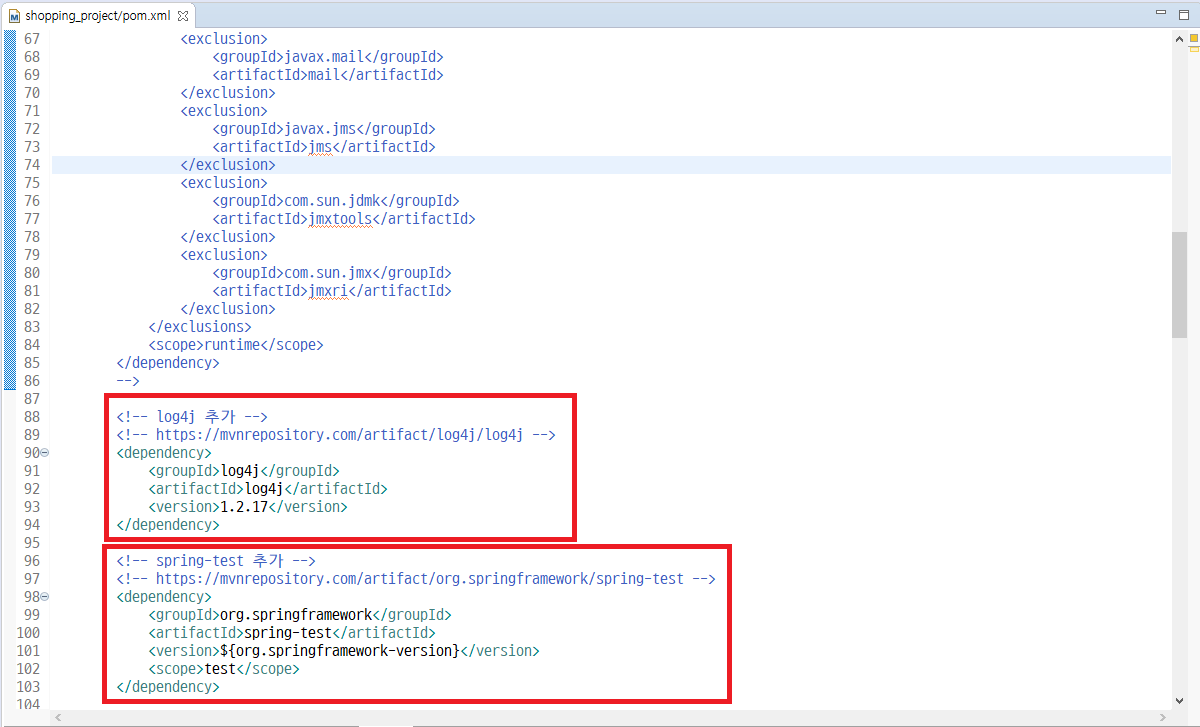Click the pale yellow annotation under the warning marker
The image size is (1200, 727).
[x=1194, y=50]
